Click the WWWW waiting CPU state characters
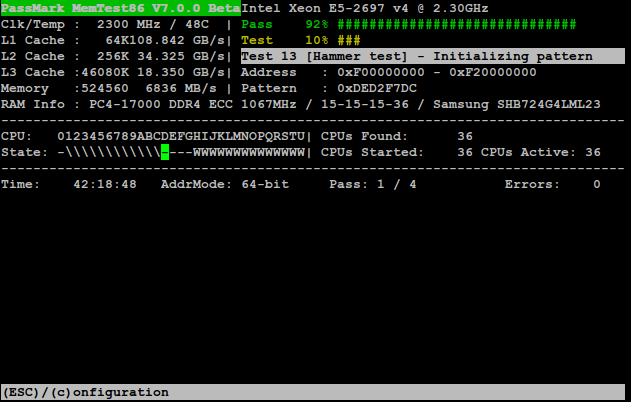Viewport: 631px width, 402px height. 249,153
